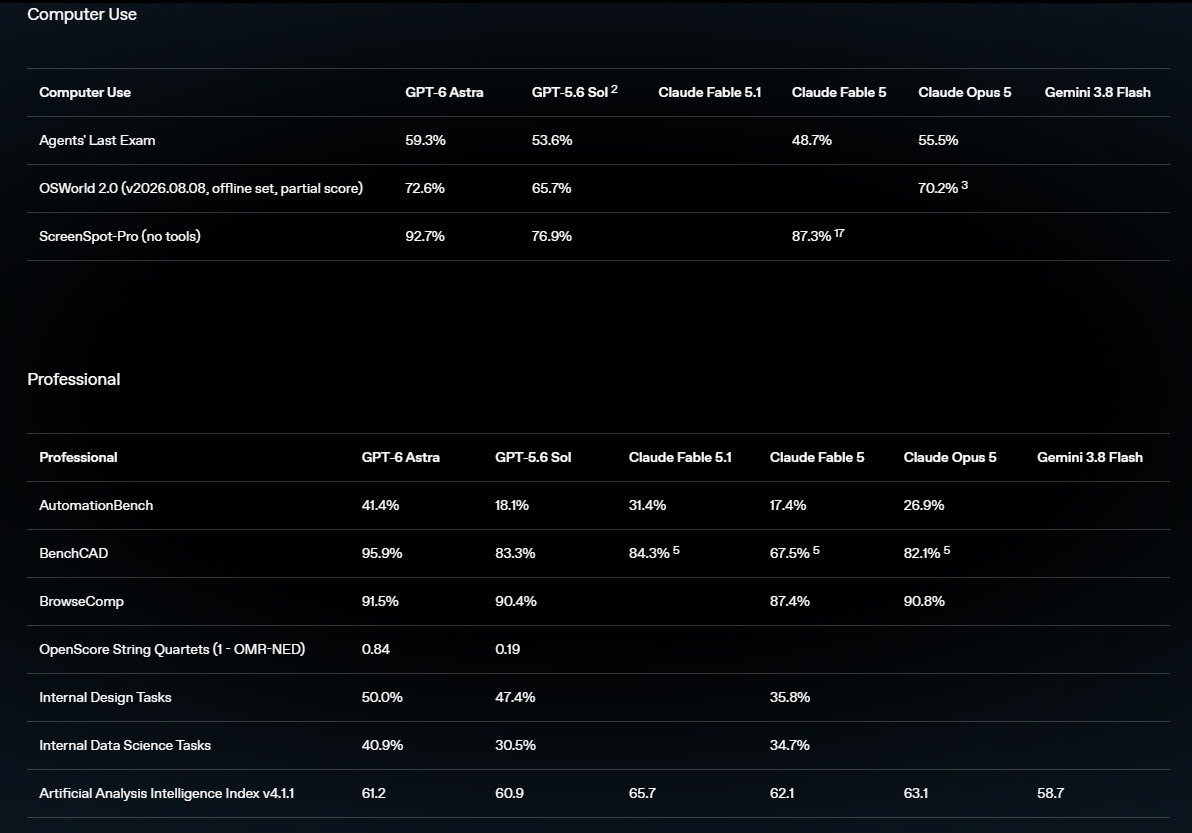Open footnote 5 beside the 82.1% BenchCAD score
Screen dimensions: 1192x833
point(947,550)
